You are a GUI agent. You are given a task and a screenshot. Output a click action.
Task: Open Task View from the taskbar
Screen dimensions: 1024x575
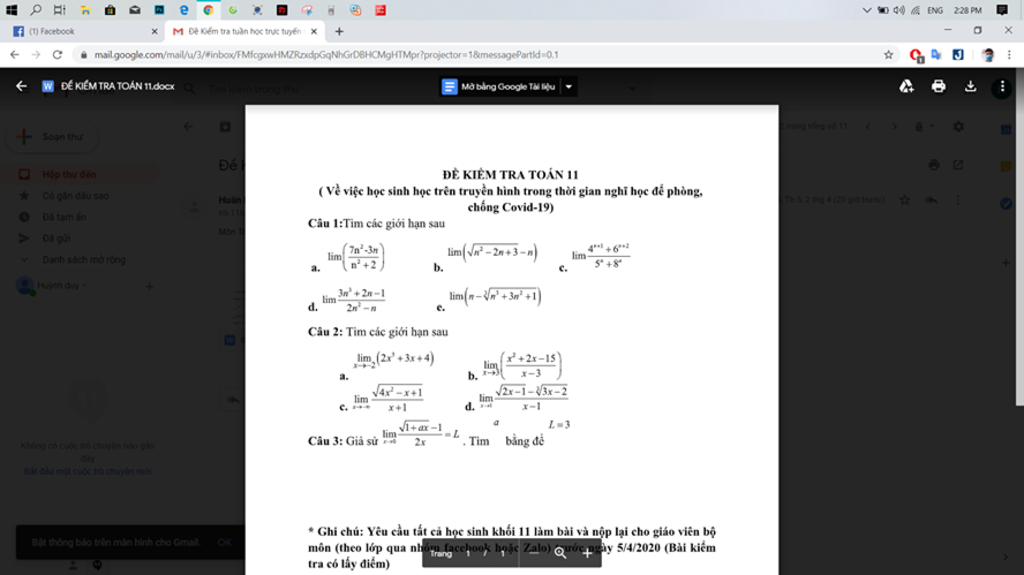tap(59, 10)
